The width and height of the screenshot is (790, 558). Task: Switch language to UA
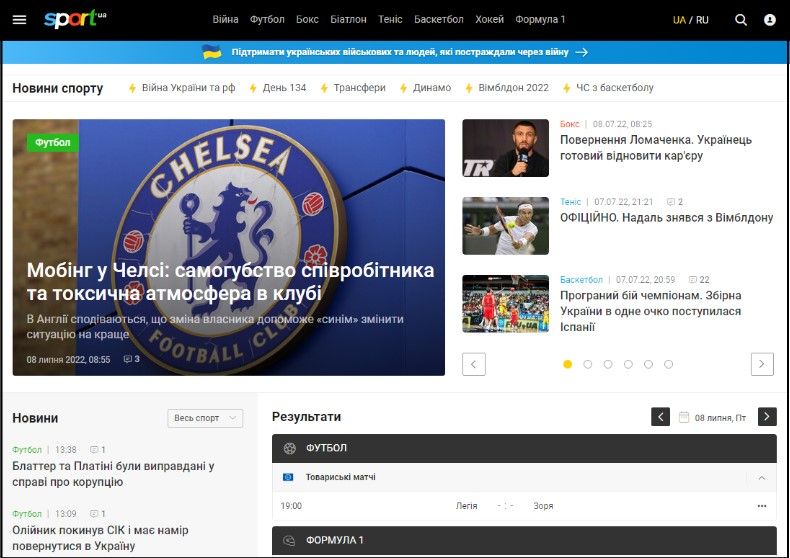tap(679, 20)
